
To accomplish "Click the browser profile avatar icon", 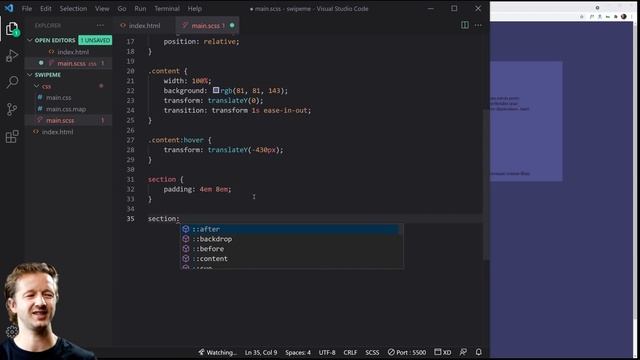I will [x=624, y=16].
